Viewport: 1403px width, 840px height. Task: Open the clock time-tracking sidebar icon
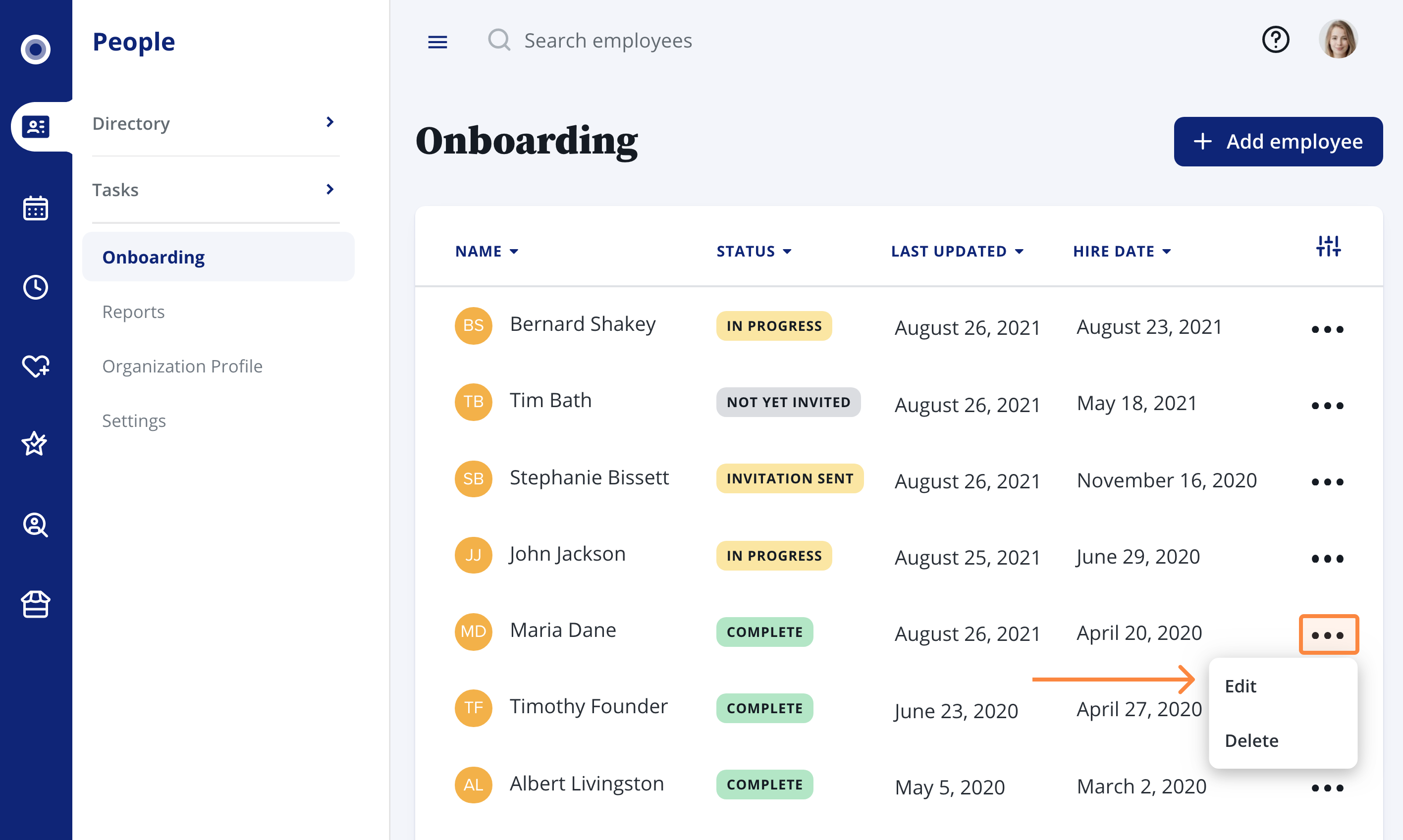point(36,288)
